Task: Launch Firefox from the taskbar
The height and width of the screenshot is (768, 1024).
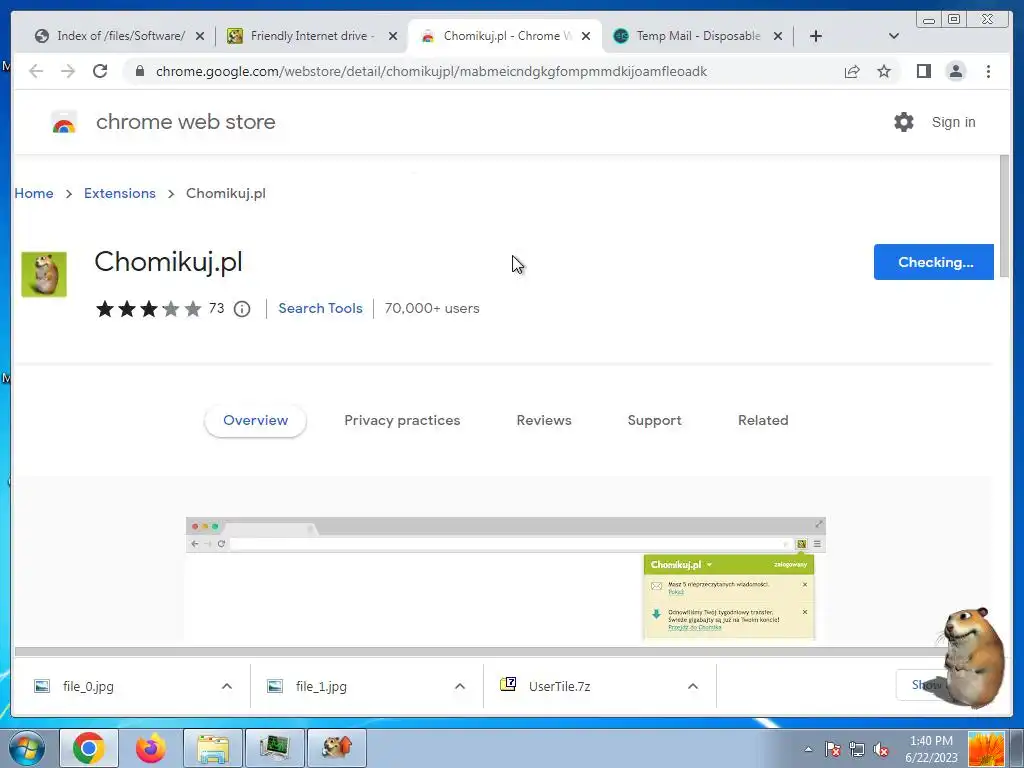Action: [150, 748]
